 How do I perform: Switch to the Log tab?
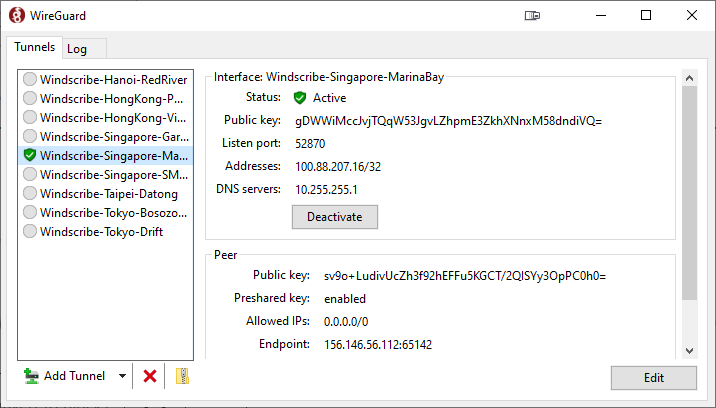pos(84,49)
